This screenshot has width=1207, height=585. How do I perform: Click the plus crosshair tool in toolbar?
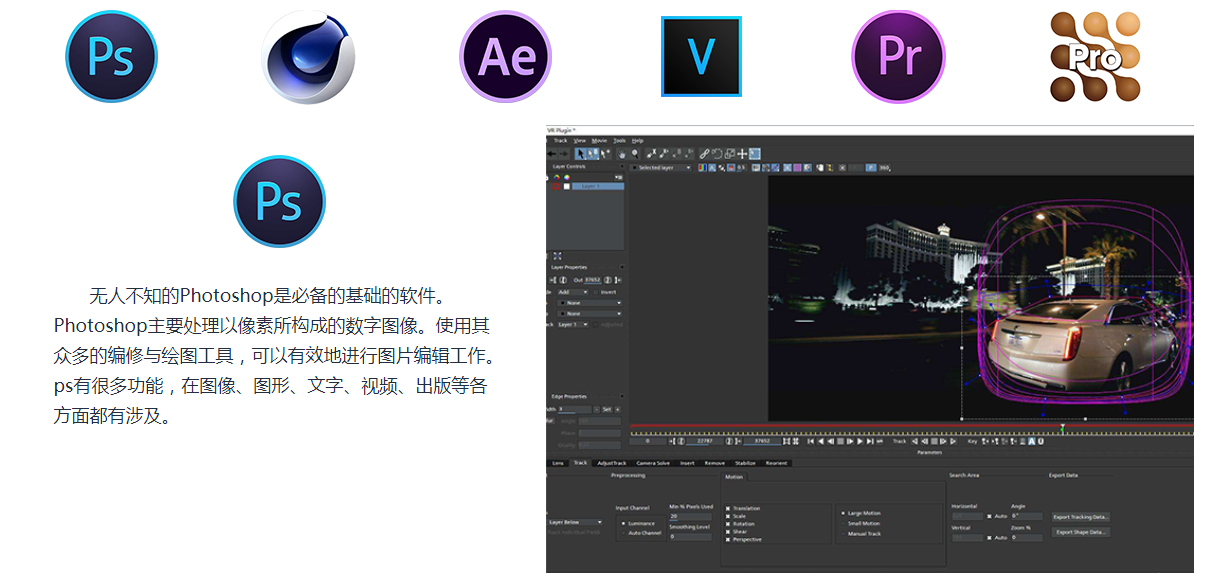[x=742, y=154]
